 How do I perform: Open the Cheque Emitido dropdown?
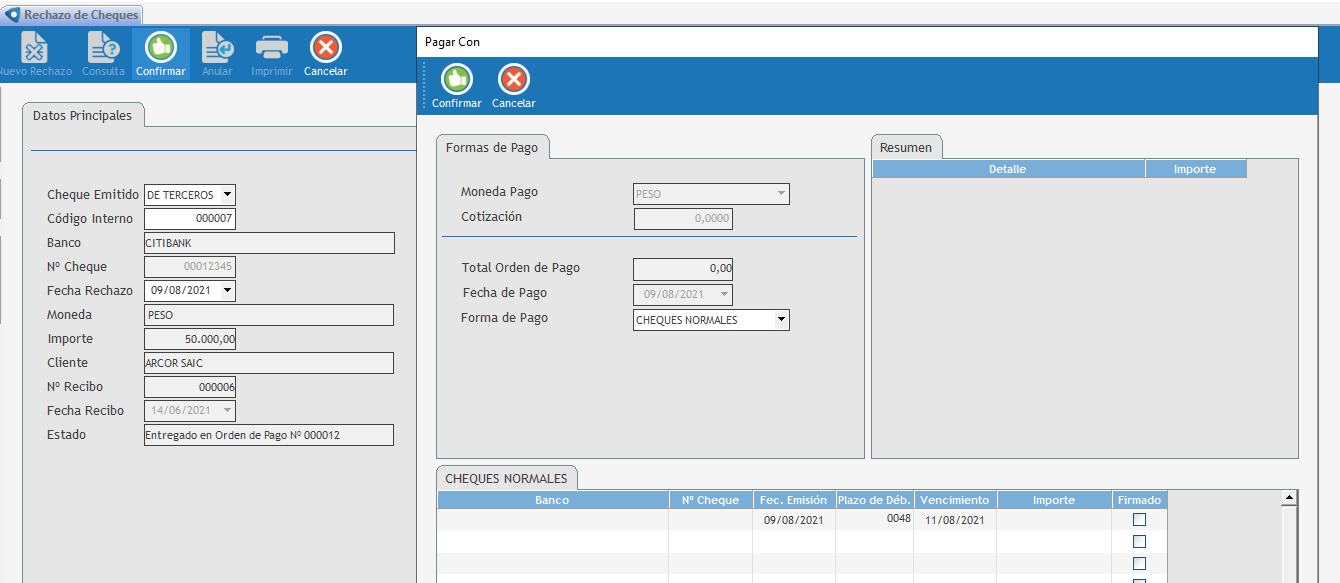point(227,195)
